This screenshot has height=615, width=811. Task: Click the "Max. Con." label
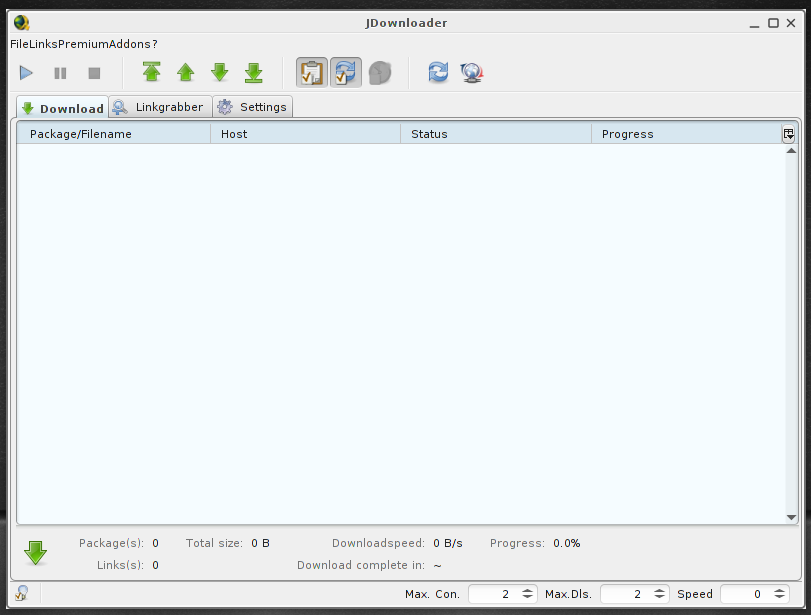(x=432, y=594)
